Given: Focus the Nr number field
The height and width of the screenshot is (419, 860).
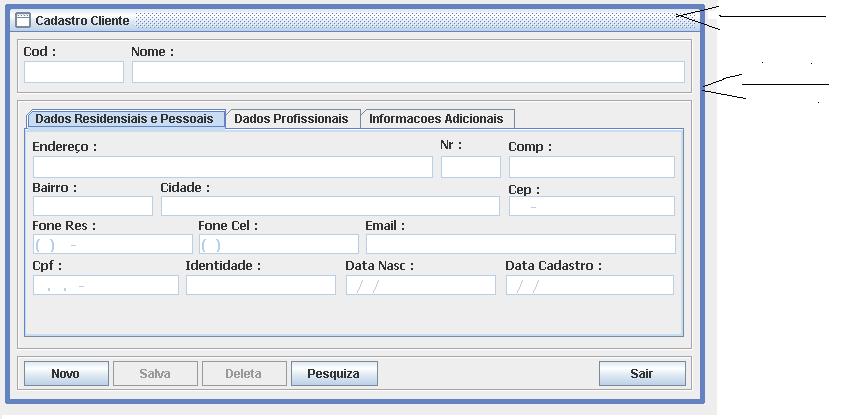Looking at the screenshot, I should tap(471, 167).
